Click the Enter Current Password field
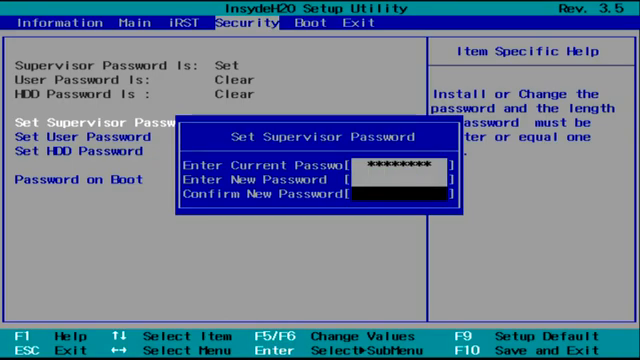640x360 pixels. coord(399,165)
